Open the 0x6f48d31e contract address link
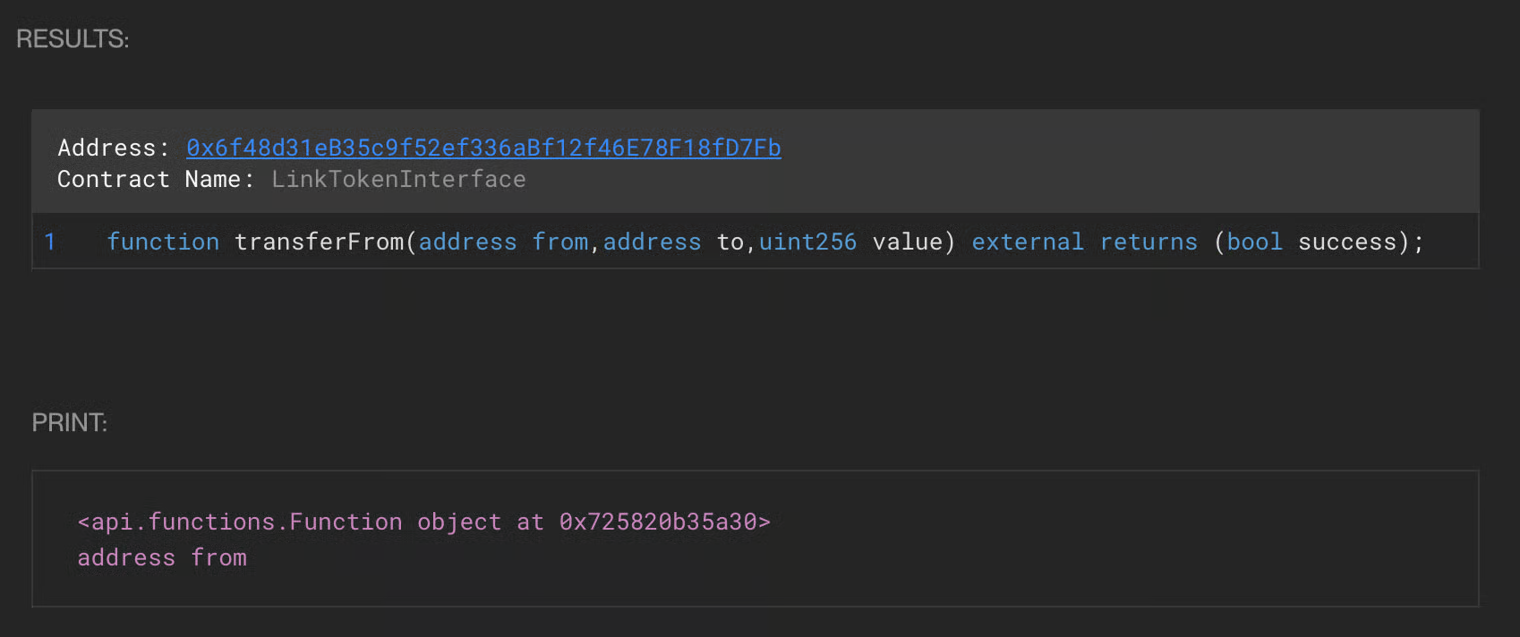The image size is (1520, 637). (483, 148)
